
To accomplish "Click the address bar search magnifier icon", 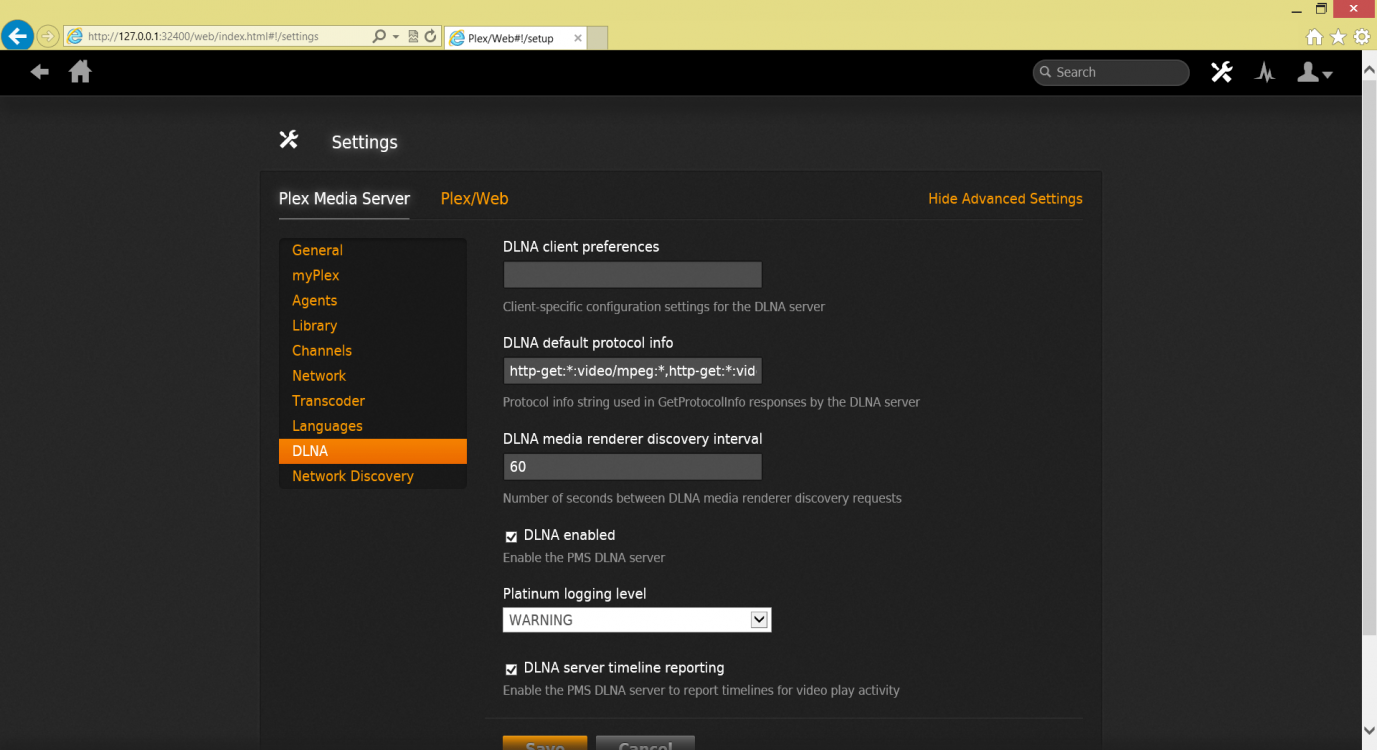I will pyautogui.click(x=379, y=36).
